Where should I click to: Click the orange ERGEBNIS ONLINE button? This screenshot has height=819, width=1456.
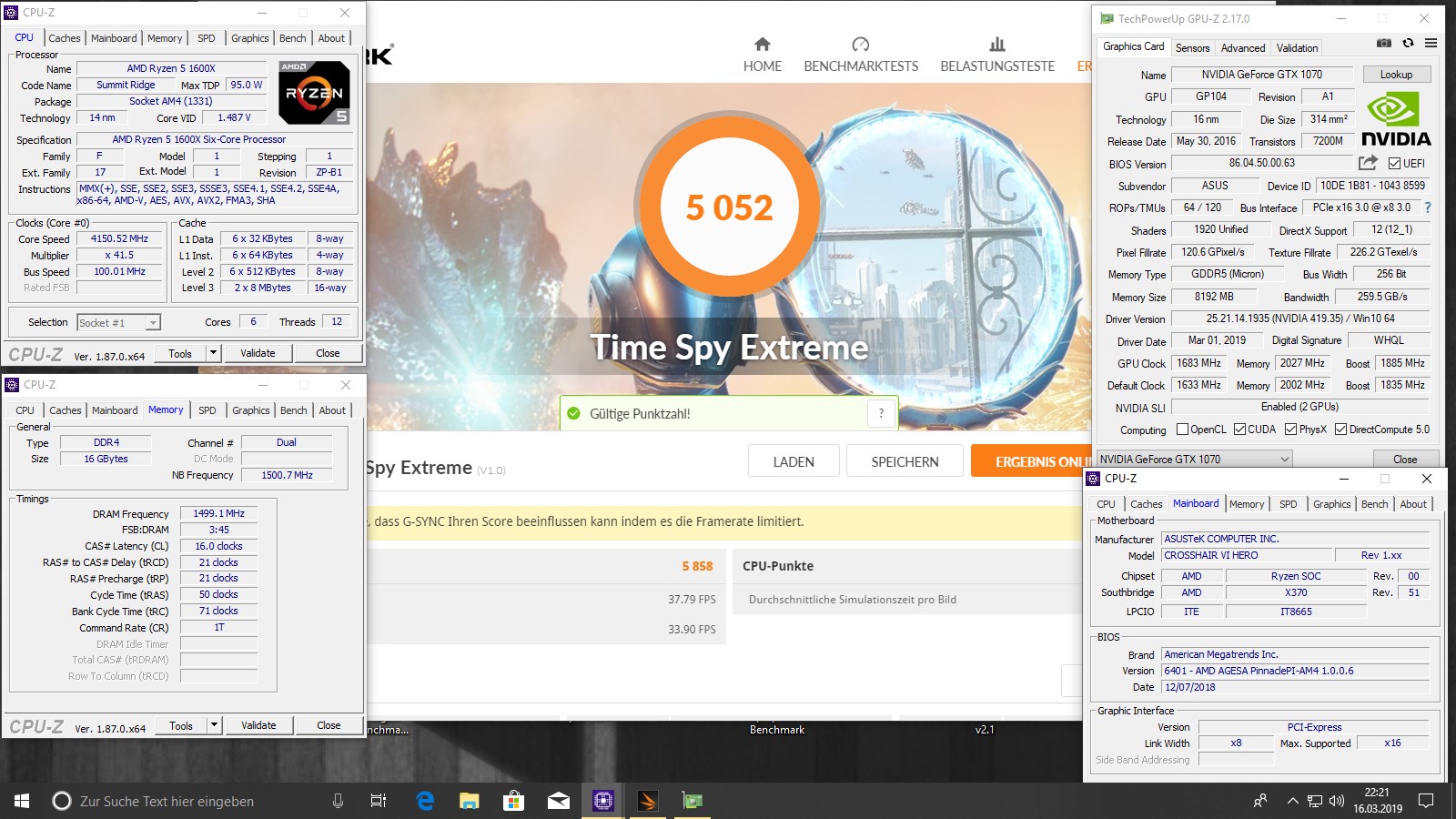(1030, 461)
